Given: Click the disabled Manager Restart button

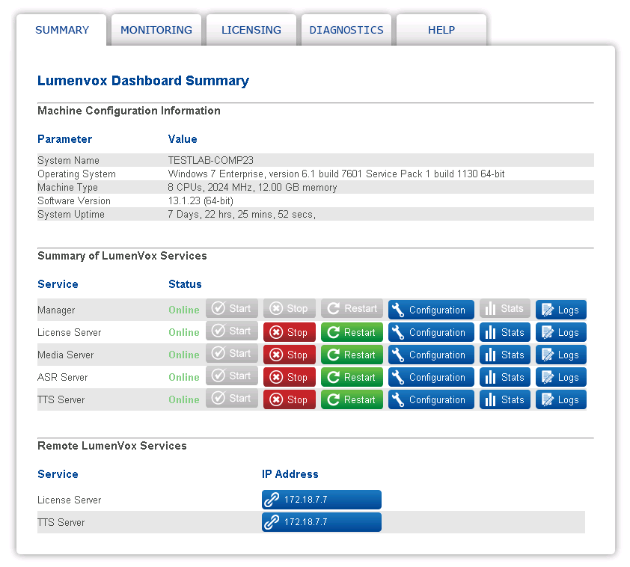Looking at the screenshot, I should [x=352, y=309].
